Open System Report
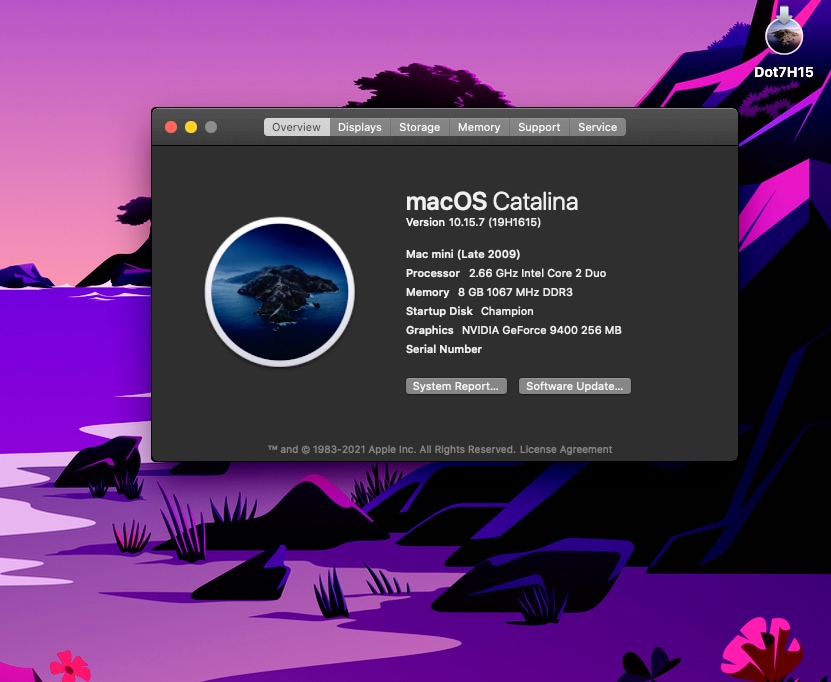 coord(456,386)
